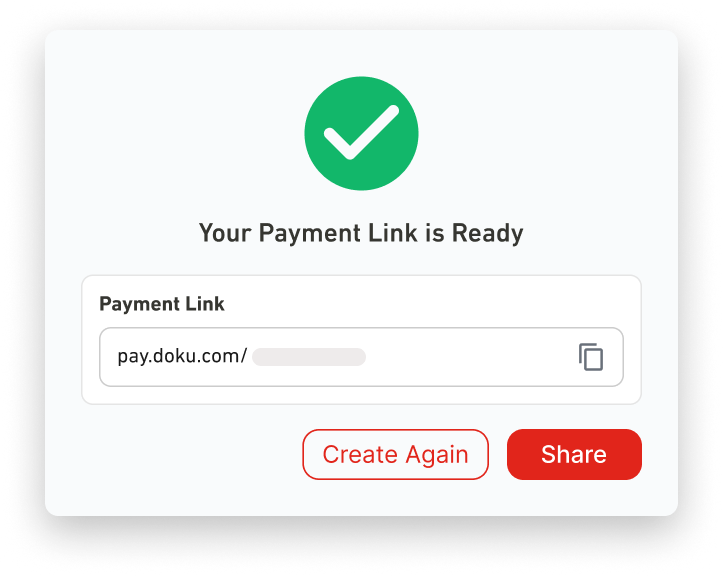723x576 pixels.
Task: Click the pay.doku.com/ URL text
Action: tap(182, 356)
